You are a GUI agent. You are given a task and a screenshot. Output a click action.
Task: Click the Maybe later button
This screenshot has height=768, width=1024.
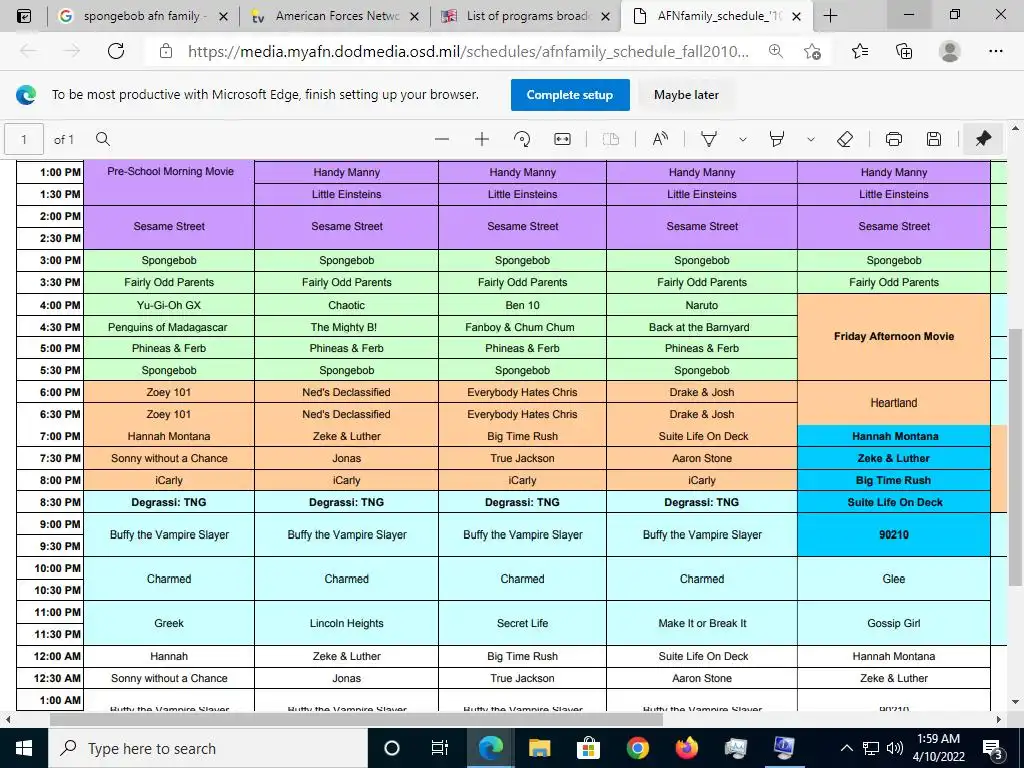click(x=686, y=95)
